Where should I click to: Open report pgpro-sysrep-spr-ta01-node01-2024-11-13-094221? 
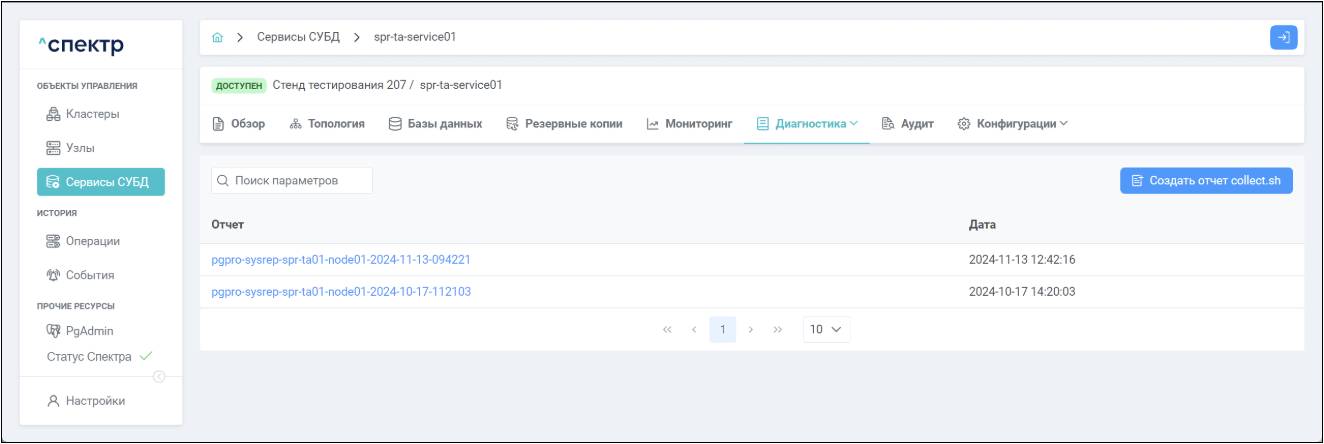(x=341, y=260)
